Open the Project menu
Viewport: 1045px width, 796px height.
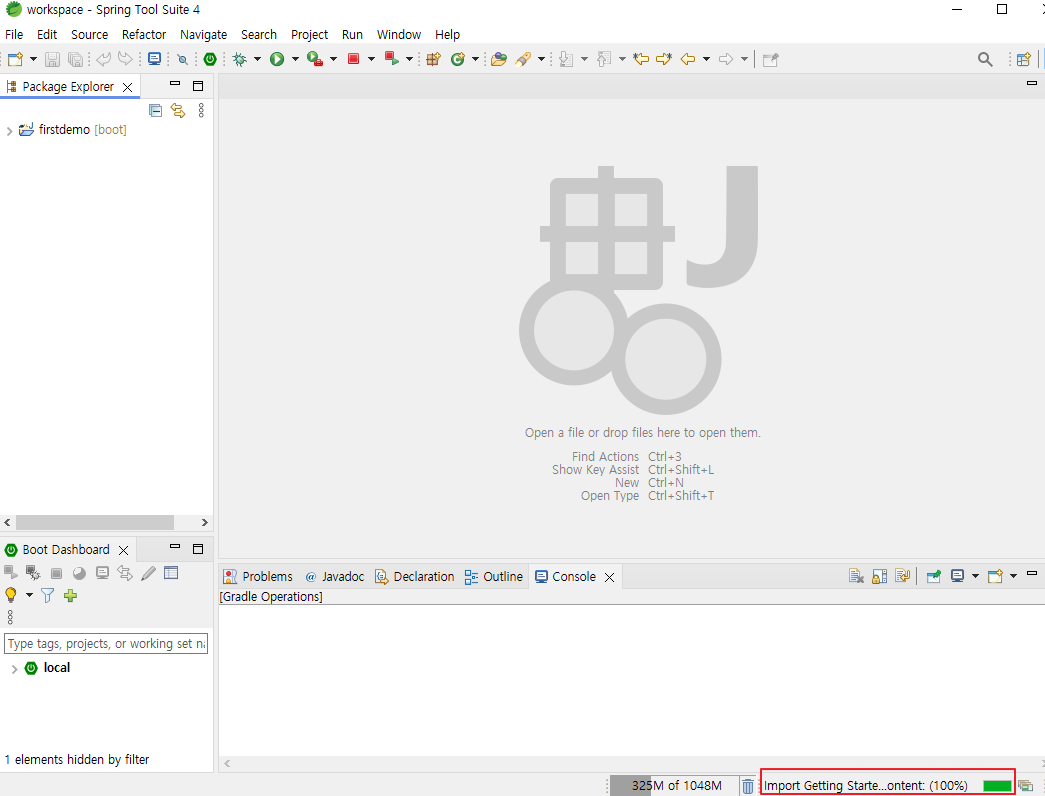point(309,35)
